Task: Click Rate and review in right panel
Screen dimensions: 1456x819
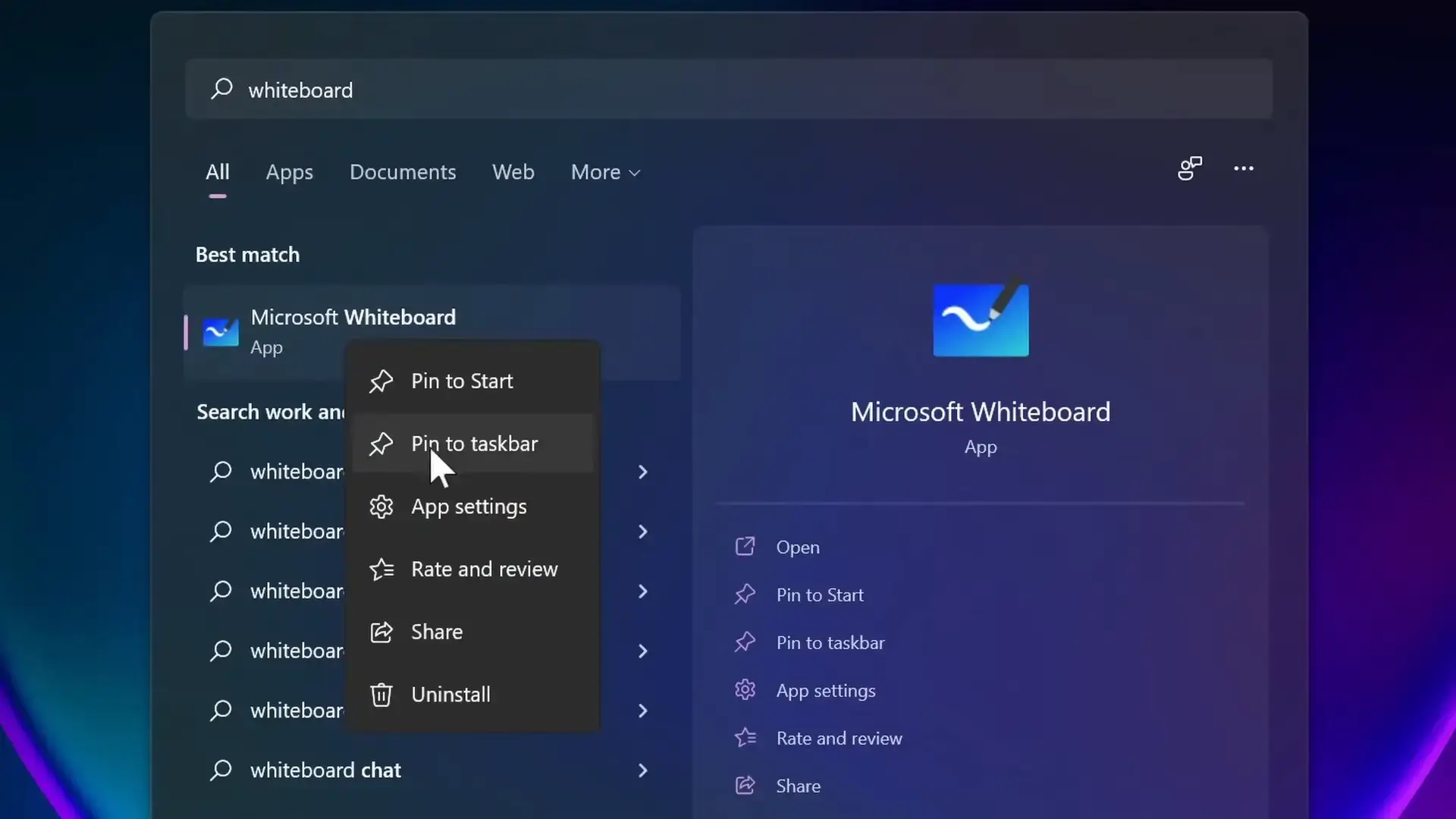Action: [839, 739]
